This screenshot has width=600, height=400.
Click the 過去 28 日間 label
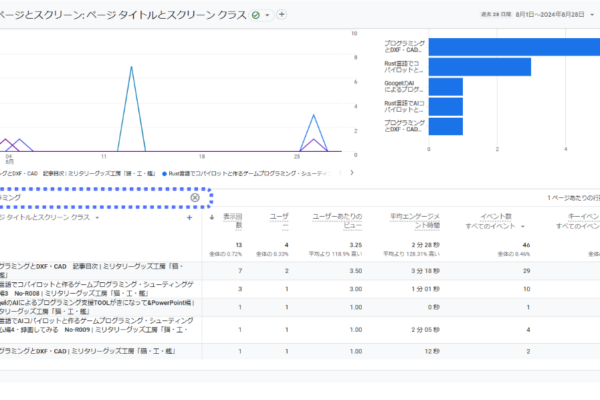(x=496, y=15)
